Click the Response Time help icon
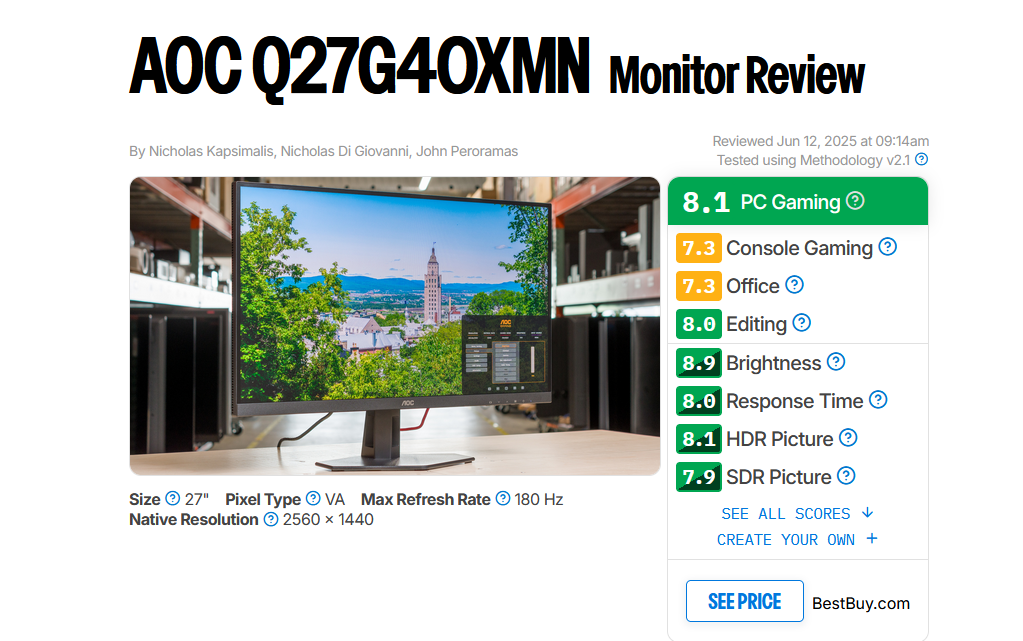Screen dimensions: 1023x641 878,399
